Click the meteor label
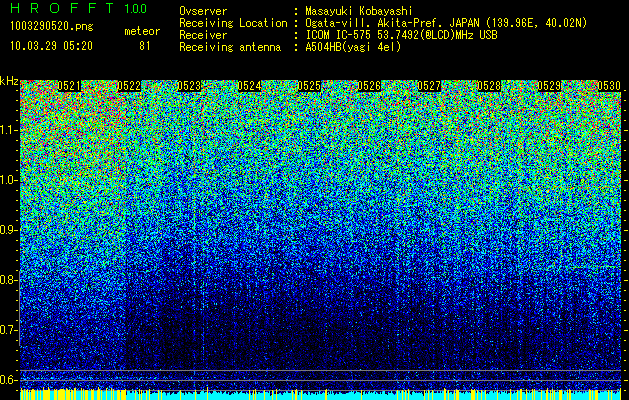The image size is (629, 400). coord(142,31)
